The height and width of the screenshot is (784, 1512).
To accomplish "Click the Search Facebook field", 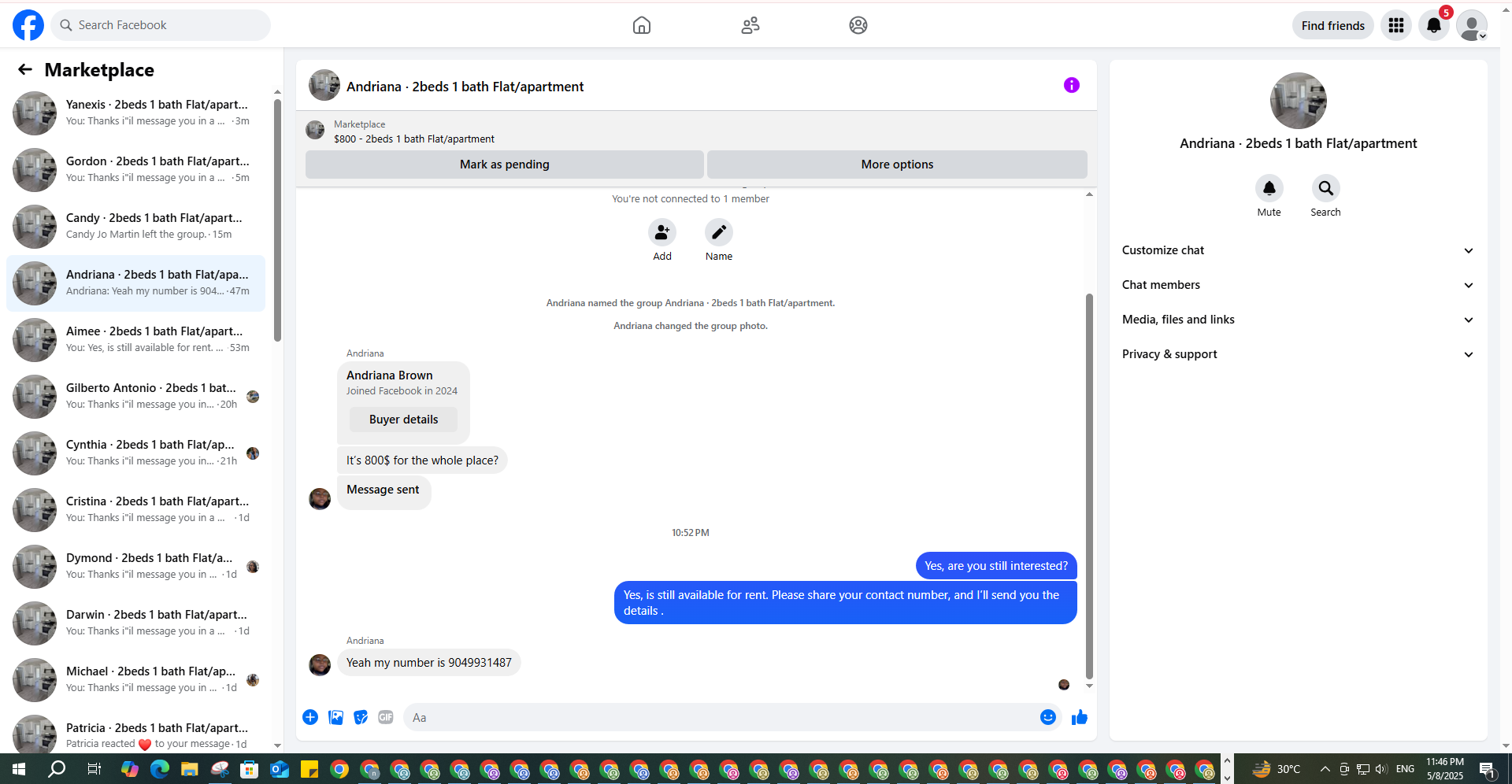I will [x=161, y=25].
